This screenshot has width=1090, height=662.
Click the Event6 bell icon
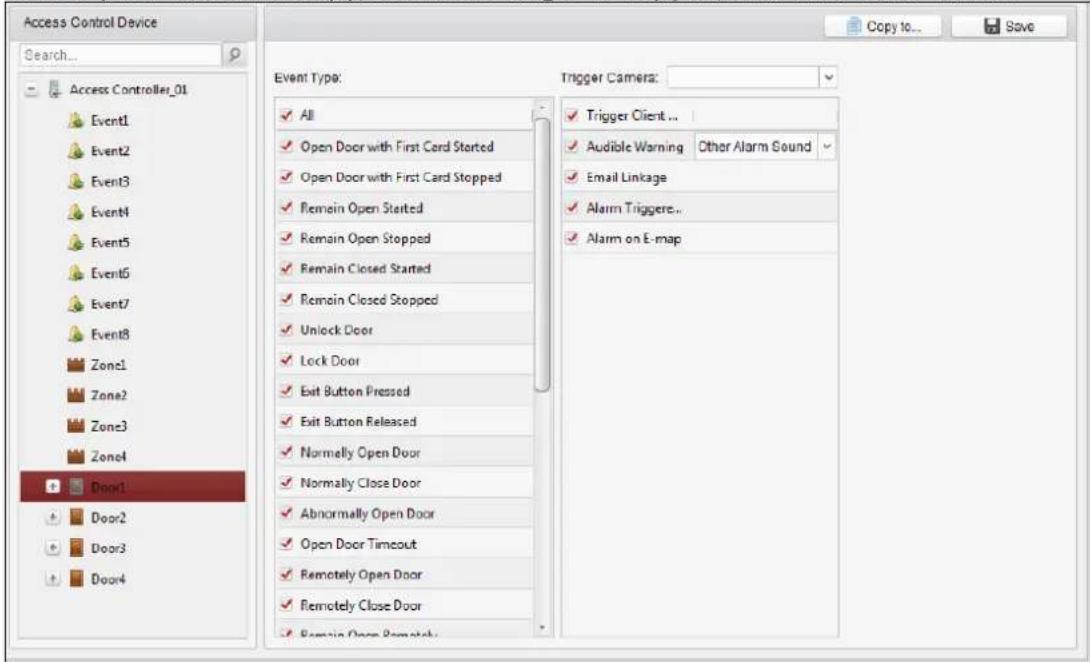[76, 273]
